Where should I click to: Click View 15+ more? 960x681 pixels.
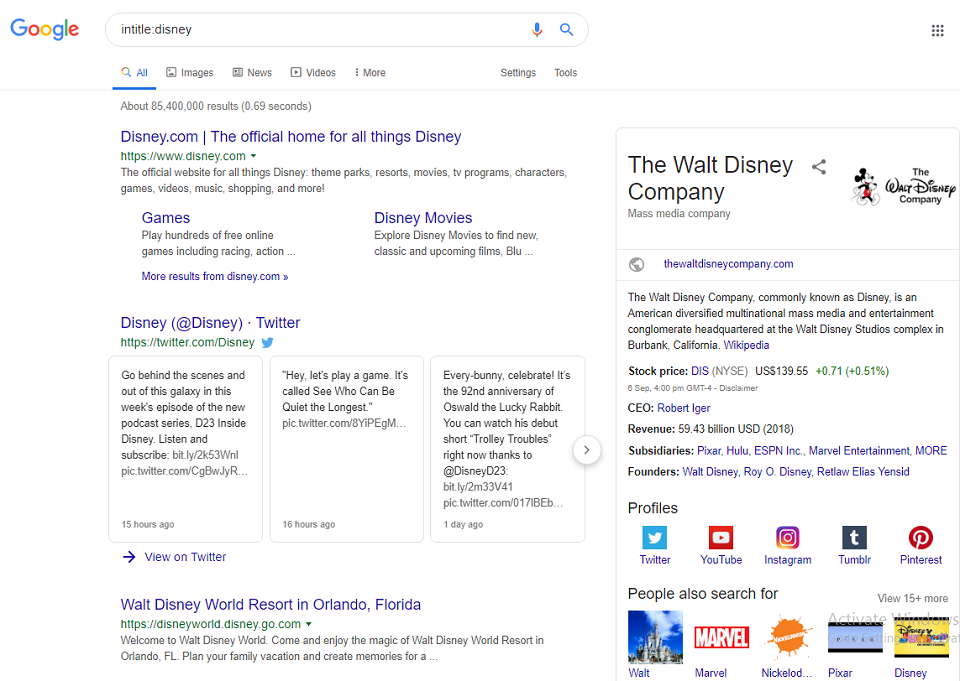(912, 598)
